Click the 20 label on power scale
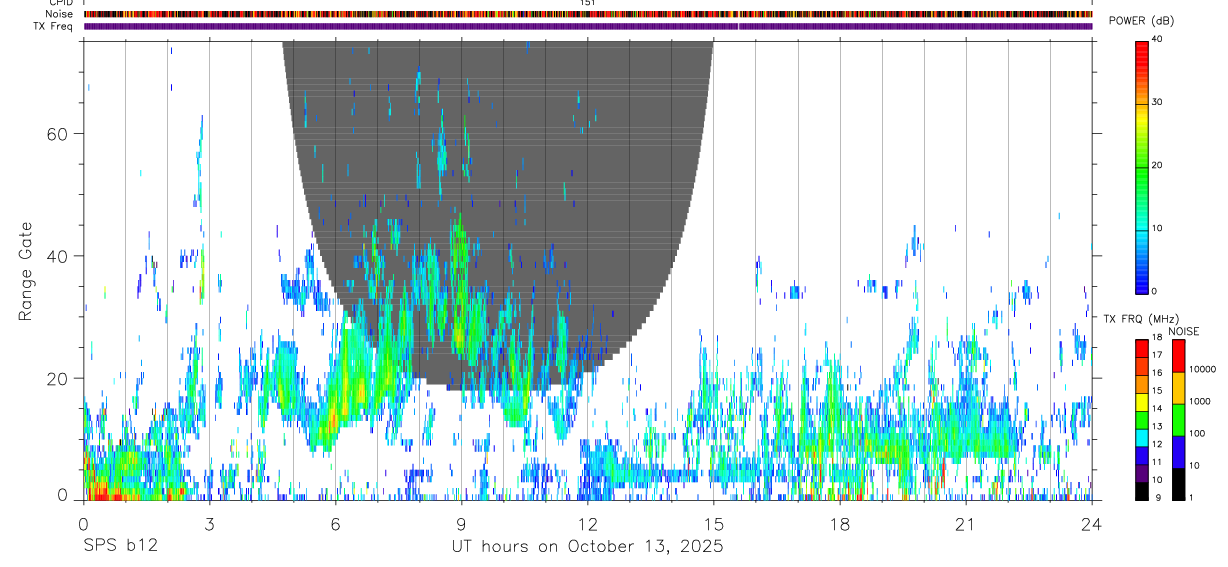 coord(1156,166)
